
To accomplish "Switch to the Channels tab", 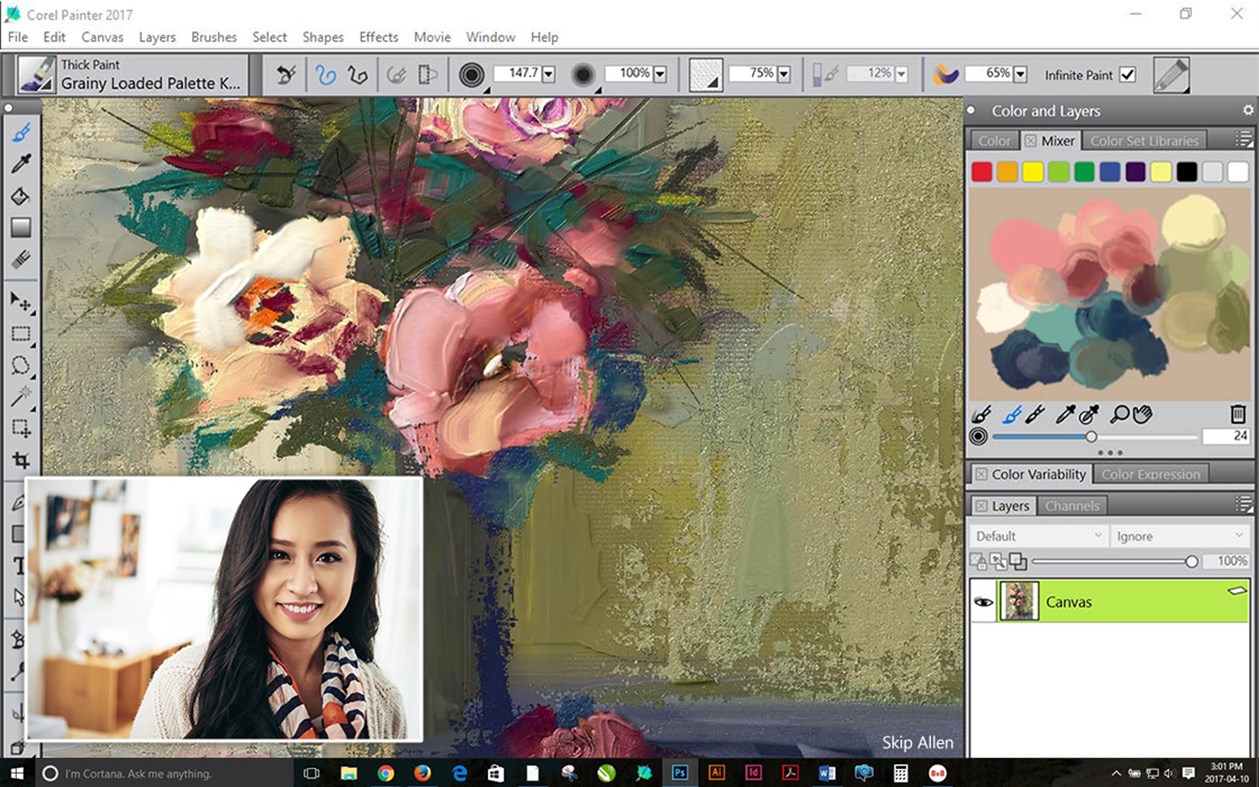I will pyautogui.click(x=1072, y=506).
